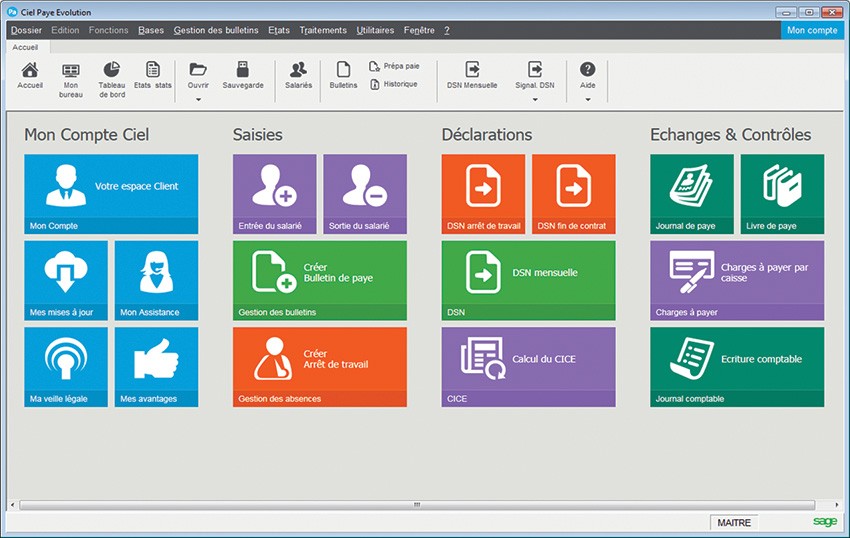The height and width of the screenshot is (538, 850).
Task: Expand the Signal. DSN dropdown arrow
Action: click(534, 99)
